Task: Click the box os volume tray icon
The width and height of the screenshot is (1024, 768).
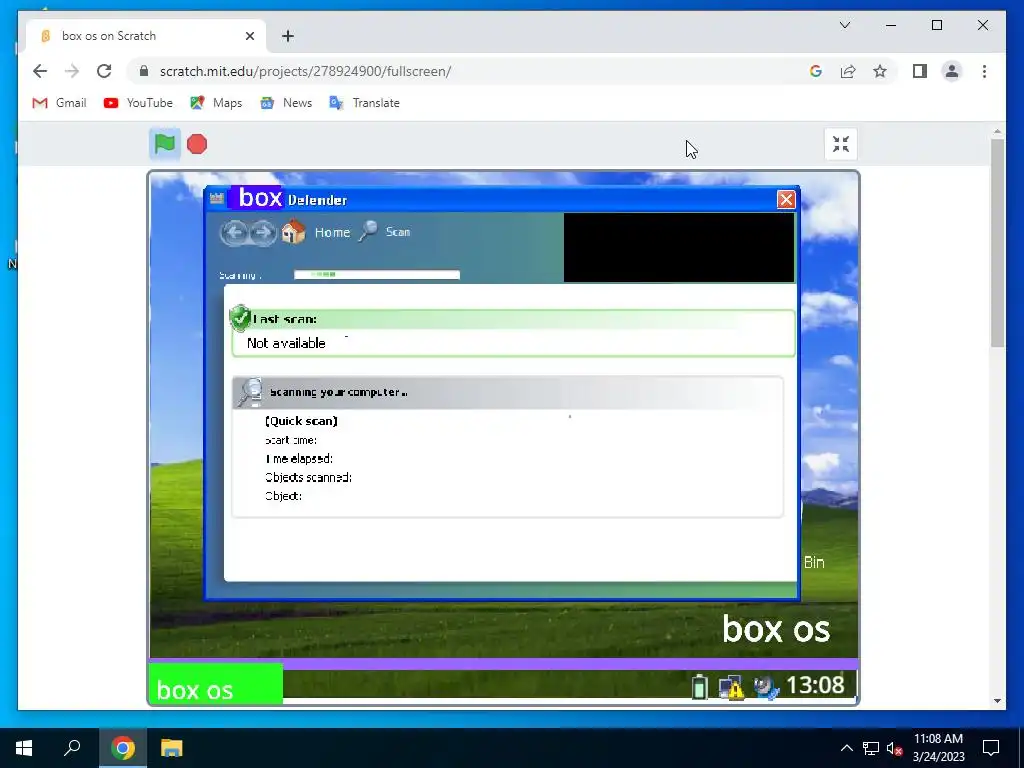Action: coord(766,687)
